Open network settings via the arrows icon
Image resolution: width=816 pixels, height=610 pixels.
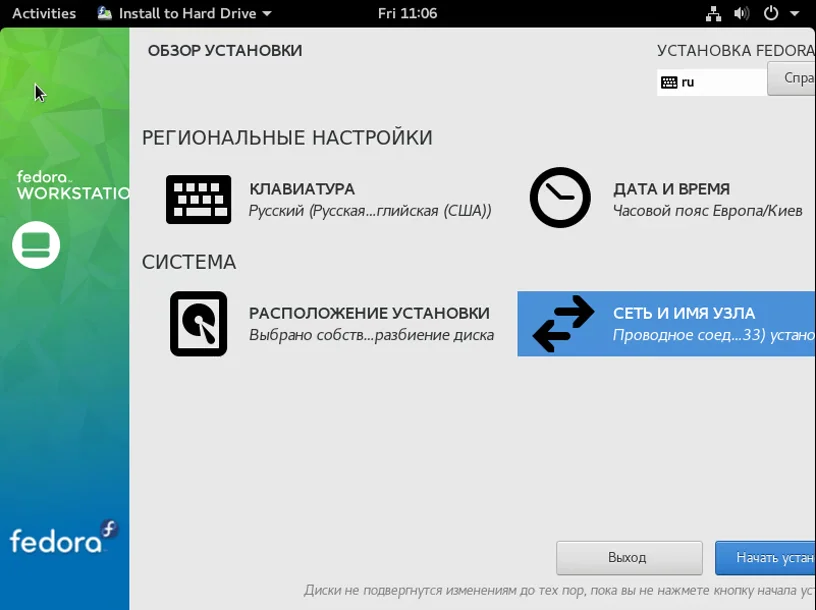tap(563, 323)
